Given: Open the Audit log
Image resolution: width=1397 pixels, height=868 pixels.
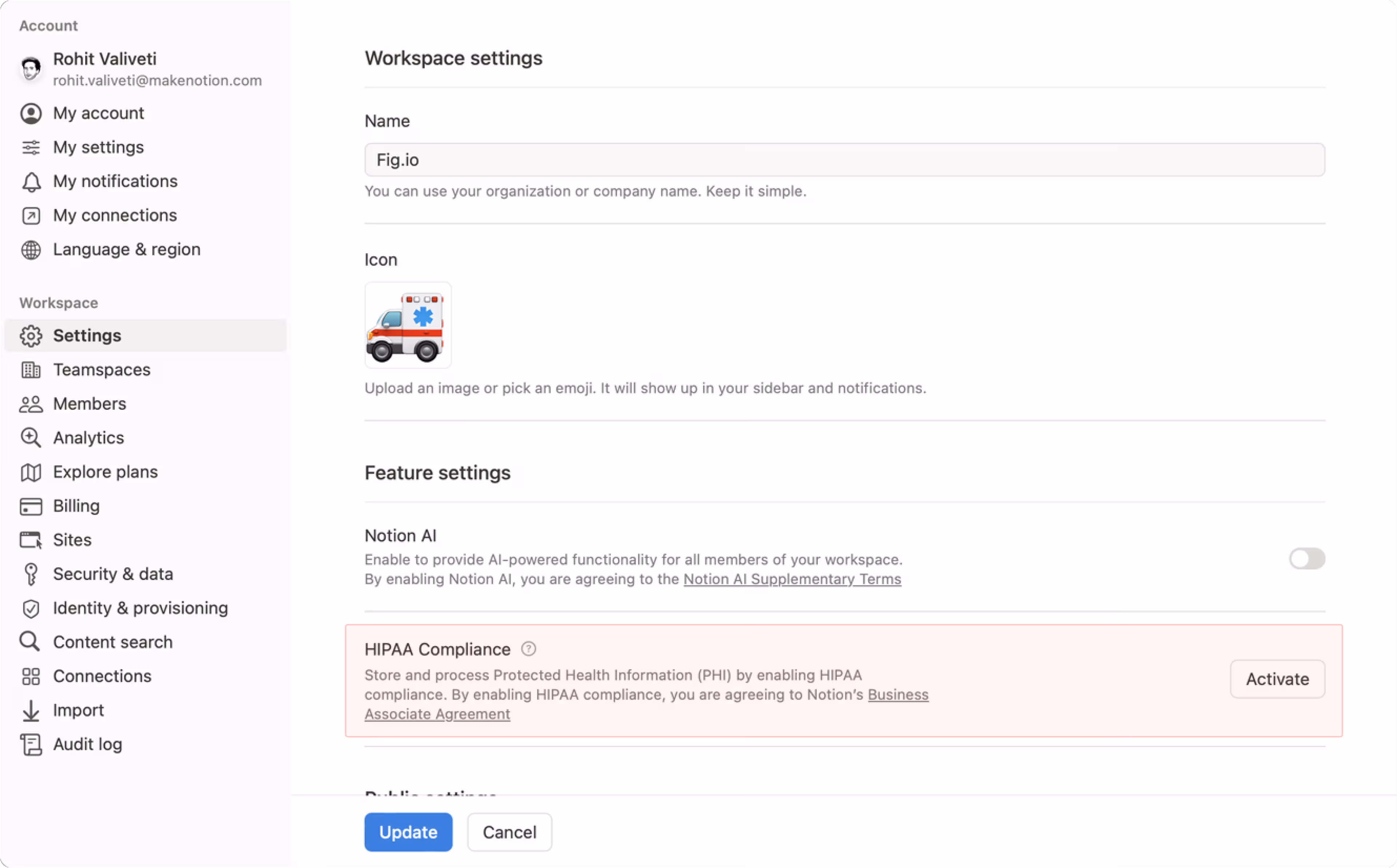Looking at the screenshot, I should pos(87,744).
